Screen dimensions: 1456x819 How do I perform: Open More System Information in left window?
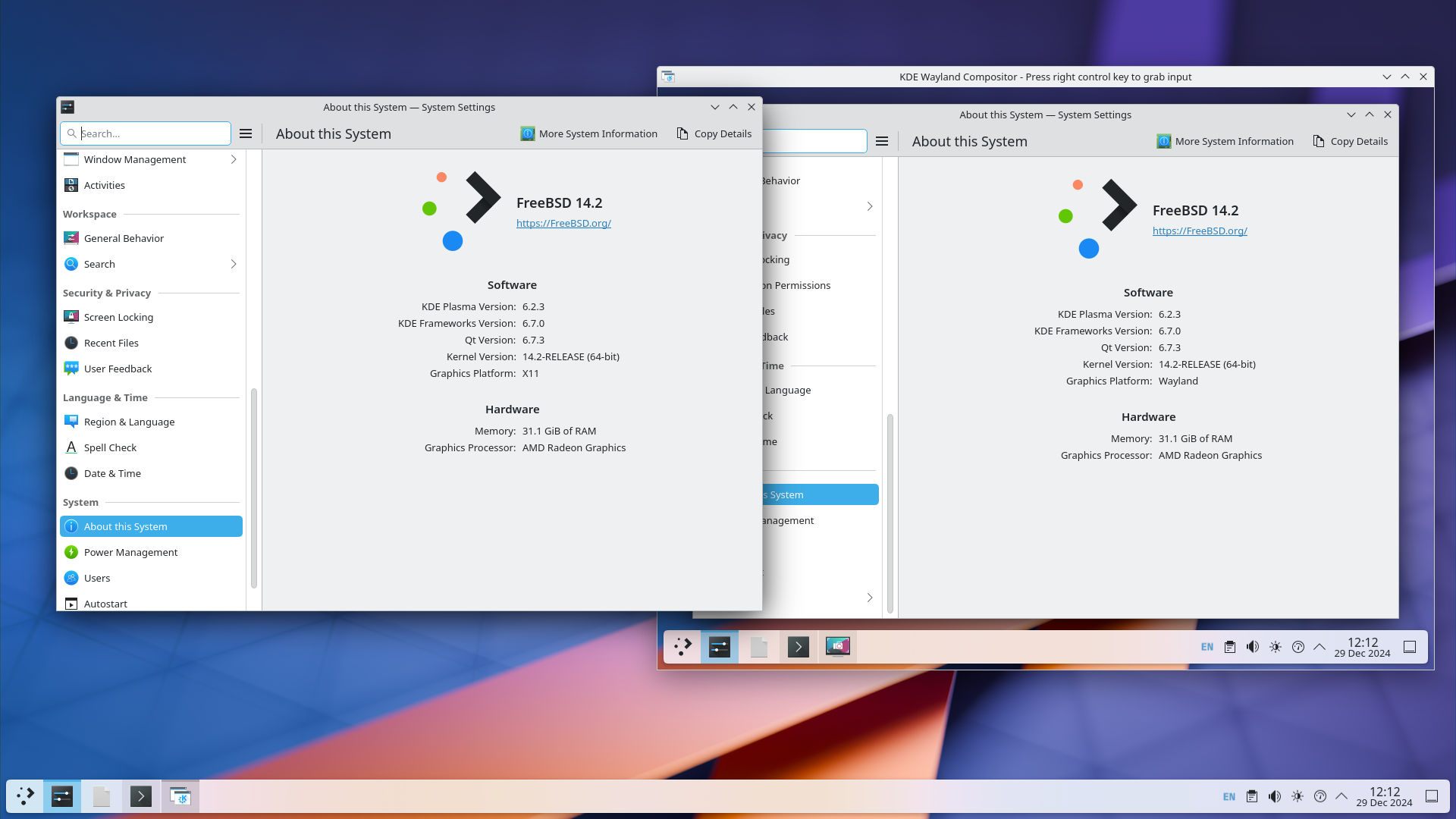(x=589, y=133)
